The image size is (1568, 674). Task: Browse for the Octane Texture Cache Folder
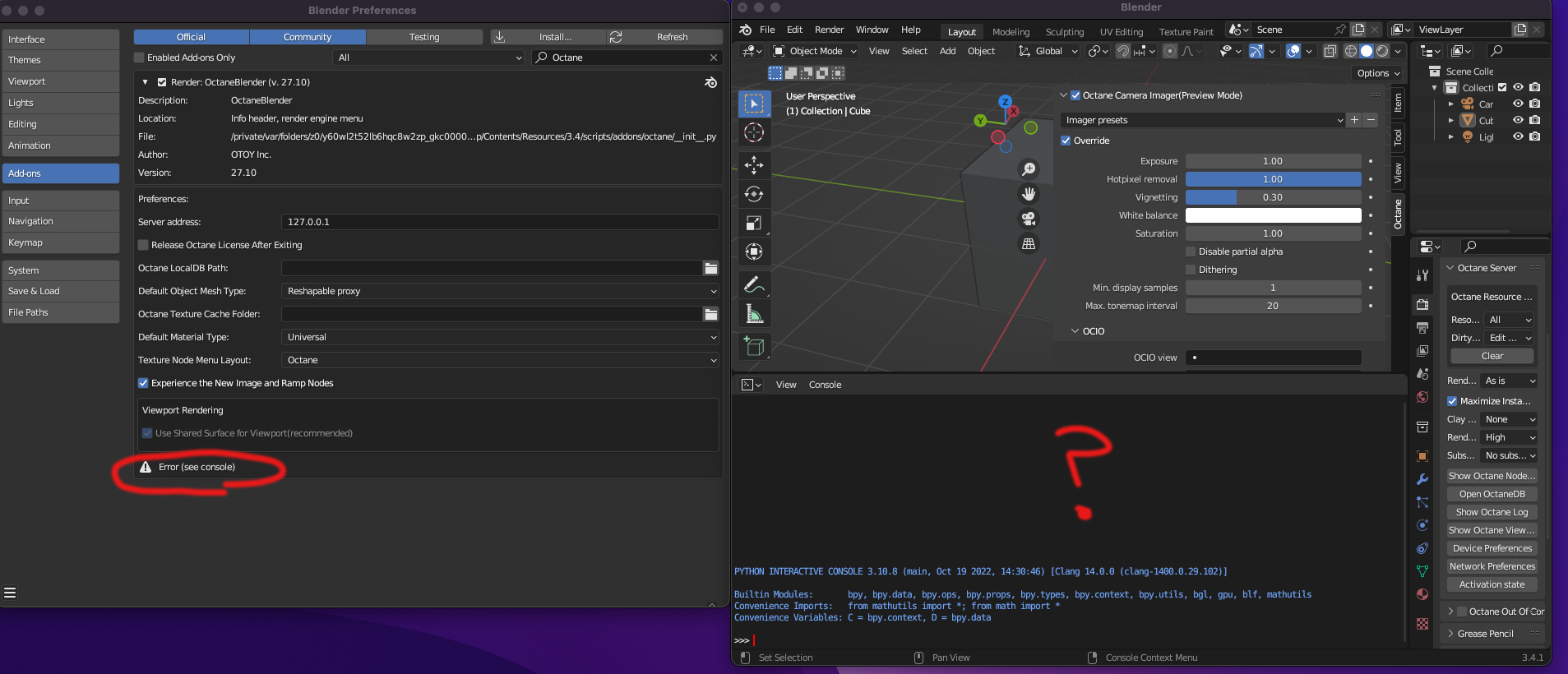pyautogui.click(x=711, y=314)
